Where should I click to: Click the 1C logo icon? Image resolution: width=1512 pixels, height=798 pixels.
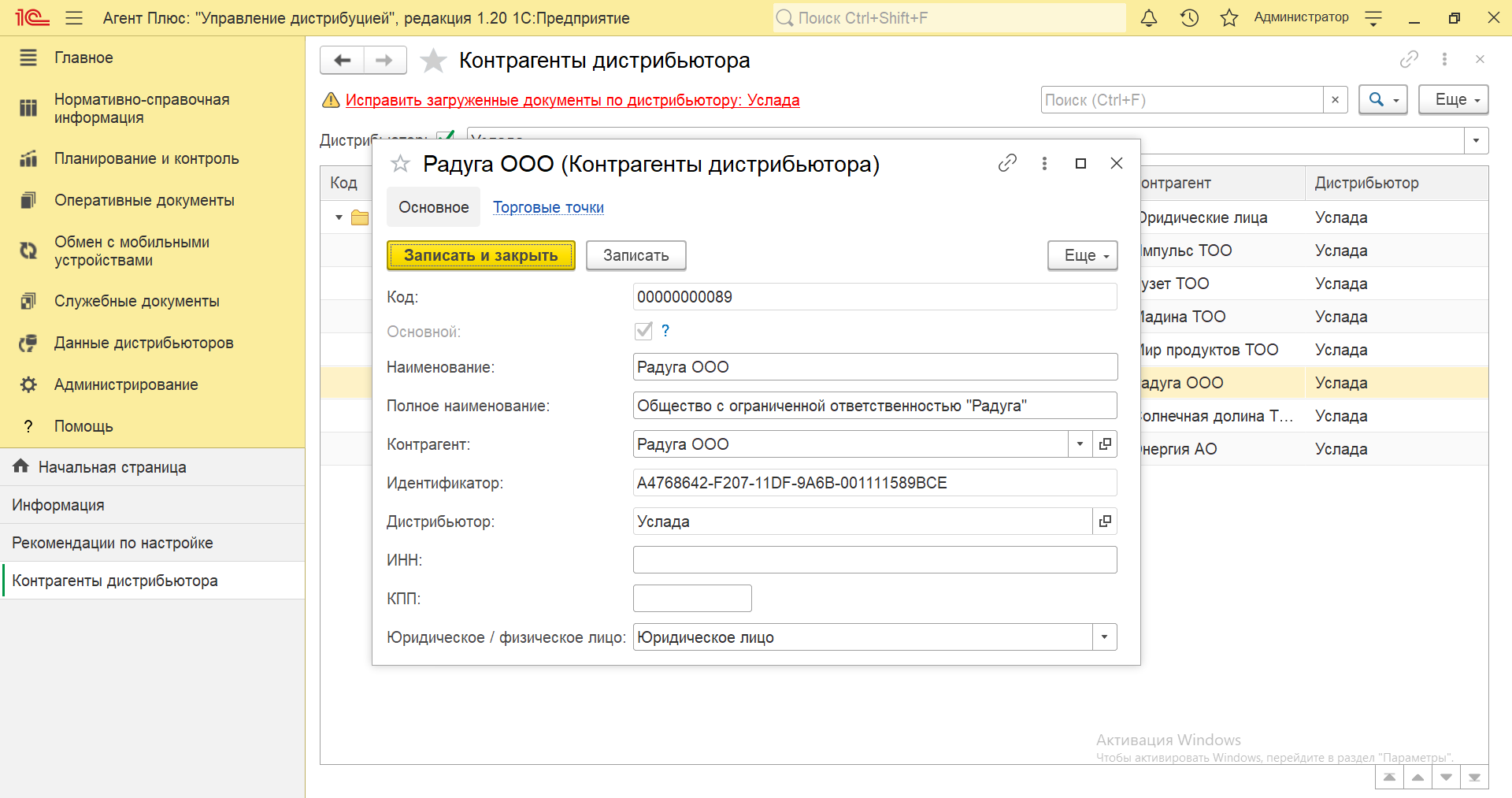click(31, 17)
